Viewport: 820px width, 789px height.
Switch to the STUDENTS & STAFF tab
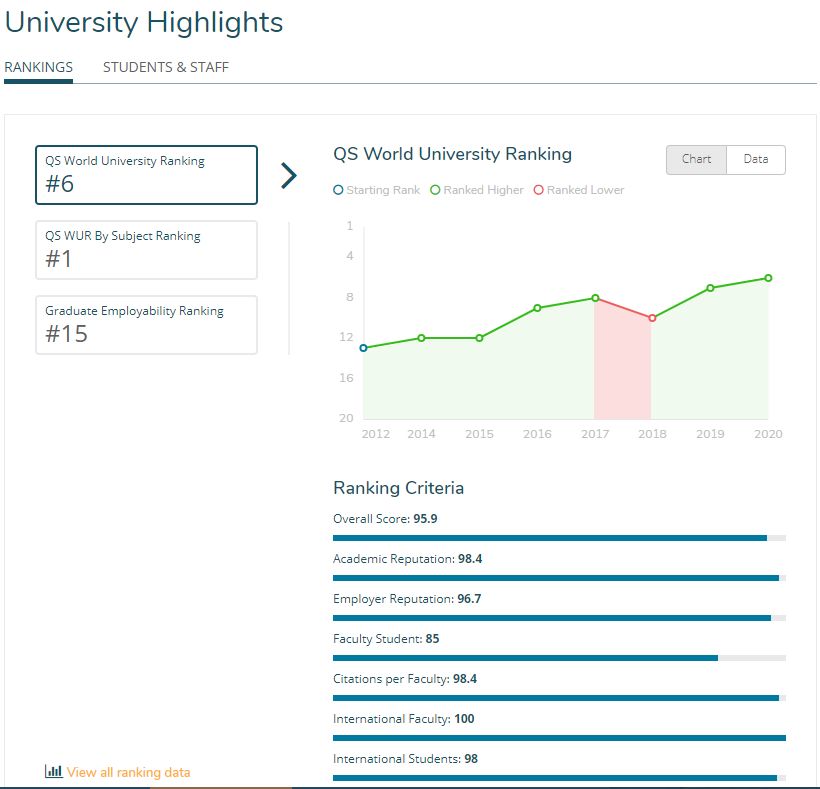[x=166, y=67]
